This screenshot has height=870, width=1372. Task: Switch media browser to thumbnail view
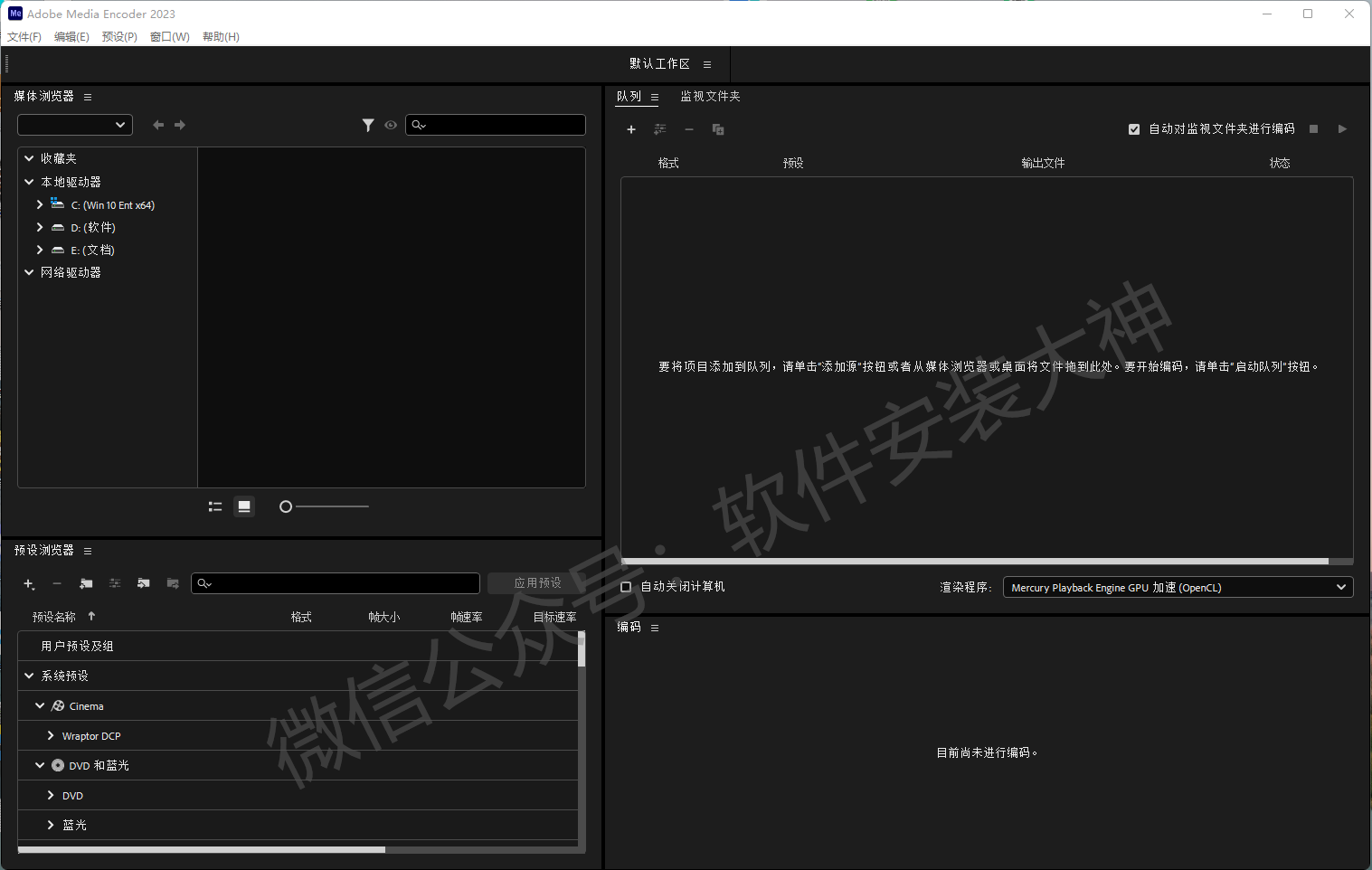pyautogui.click(x=244, y=506)
